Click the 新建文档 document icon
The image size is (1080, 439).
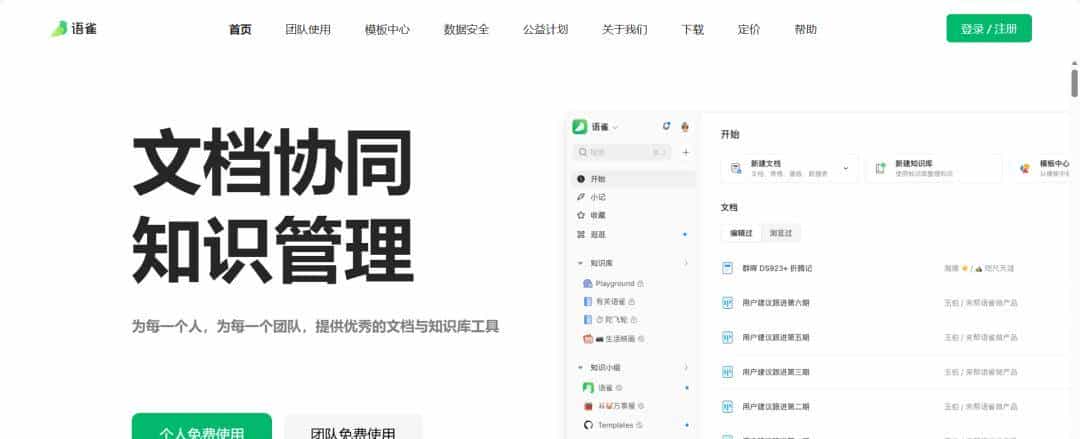(x=736, y=168)
